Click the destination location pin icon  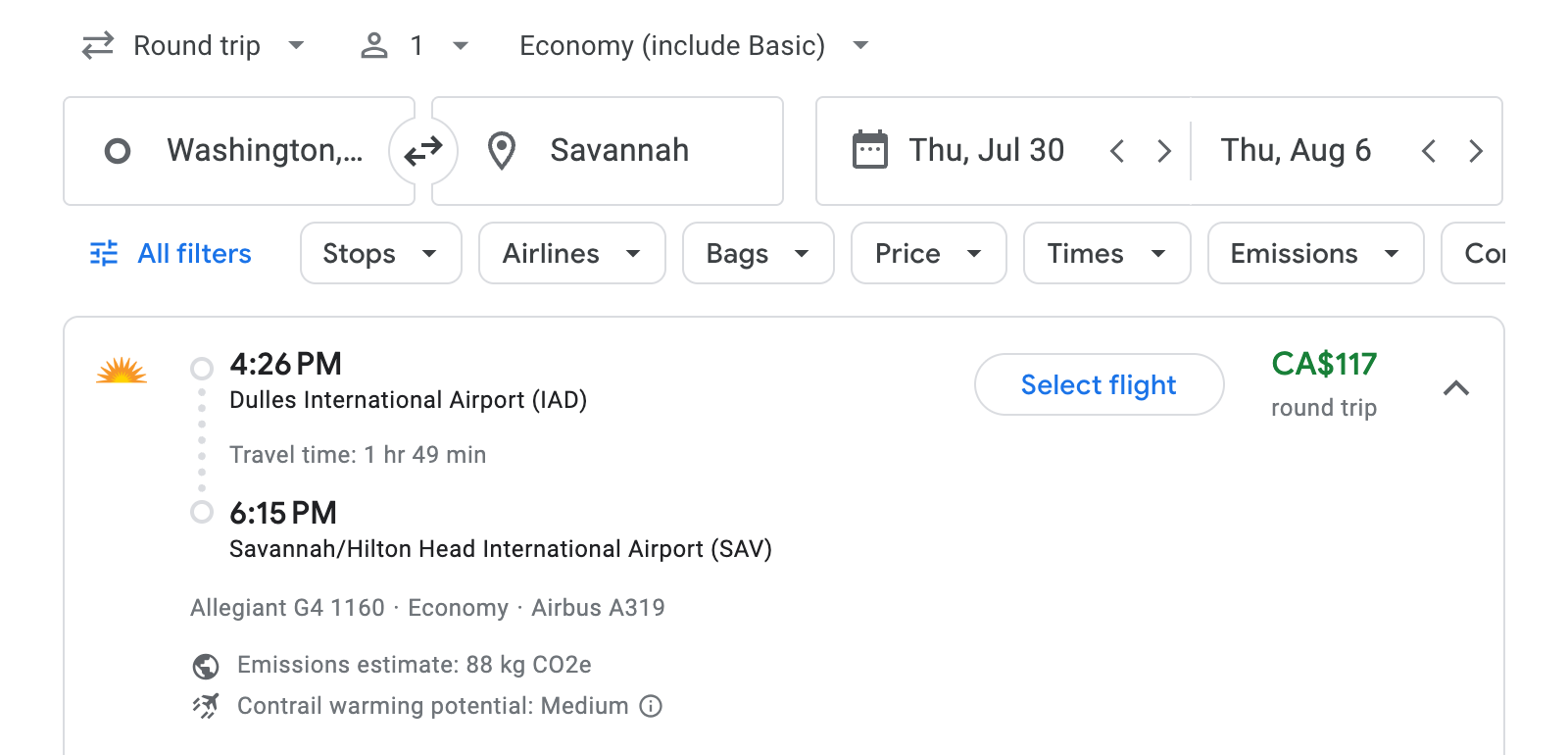(502, 150)
